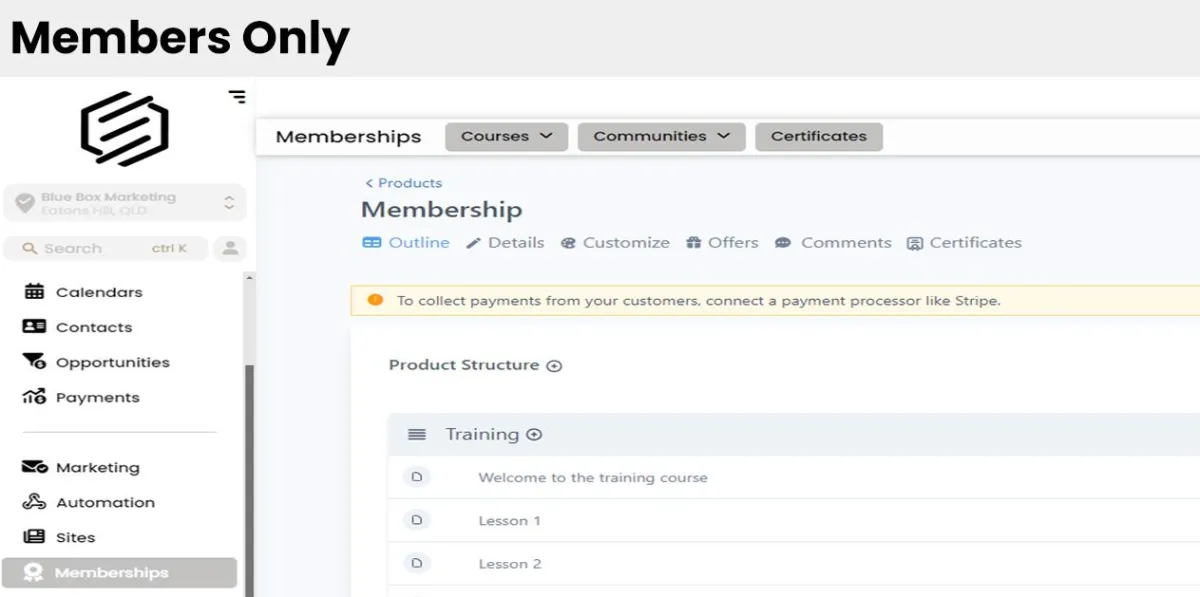Select the Offers tab
1200x597 pixels.
[722, 243]
